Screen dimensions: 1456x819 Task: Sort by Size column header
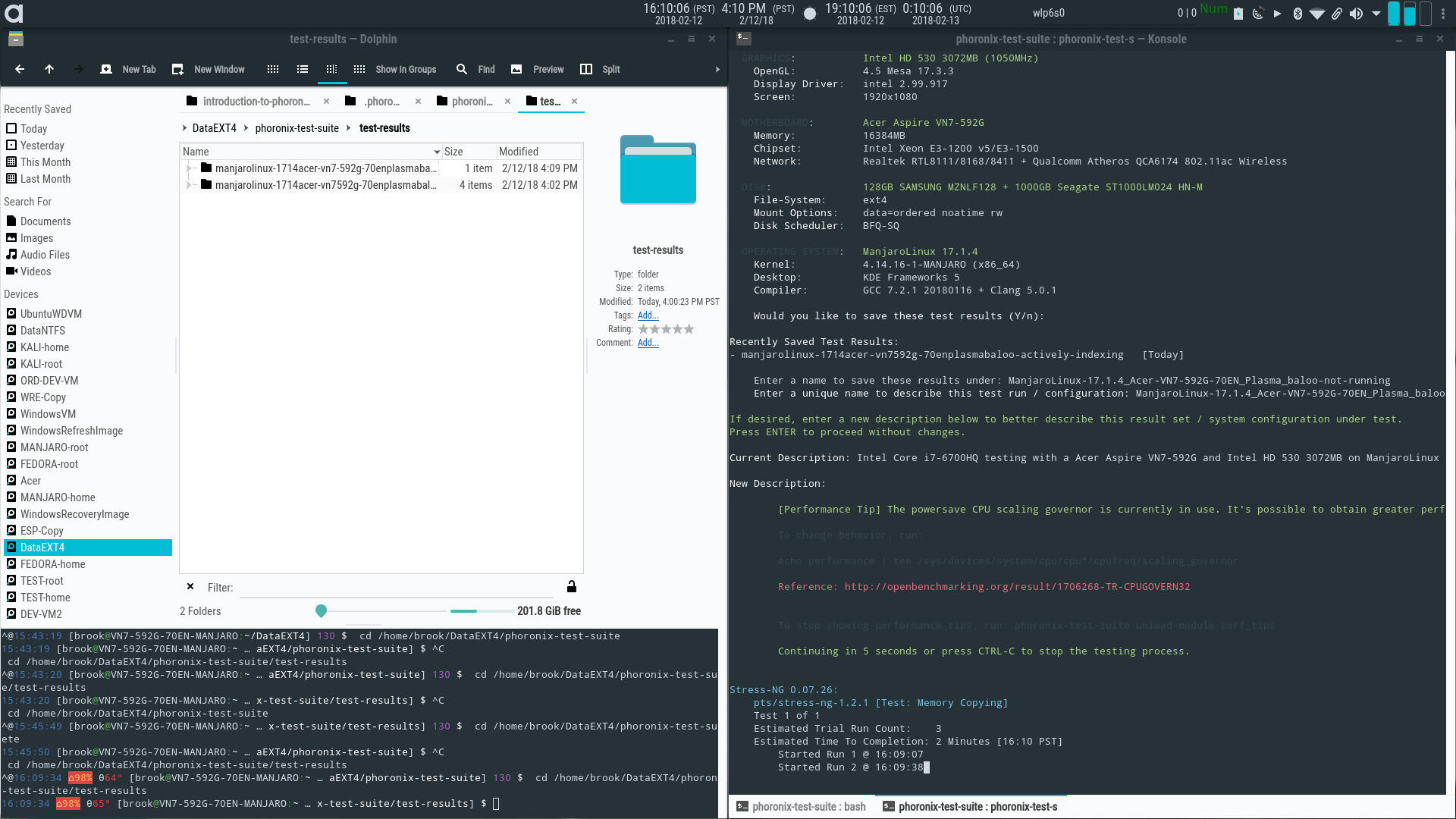(469, 152)
